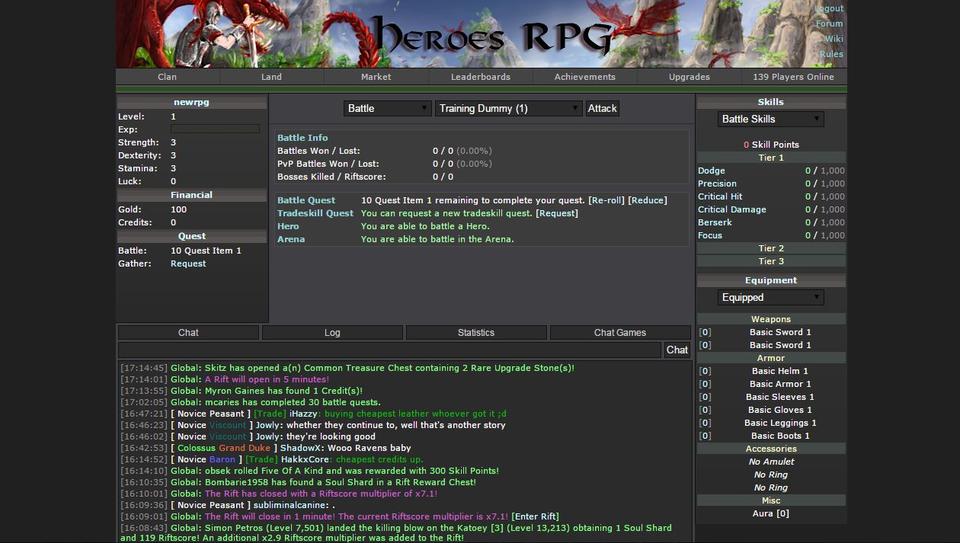
Task: Click the No Amulet slot
Action: [x=771, y=462]
